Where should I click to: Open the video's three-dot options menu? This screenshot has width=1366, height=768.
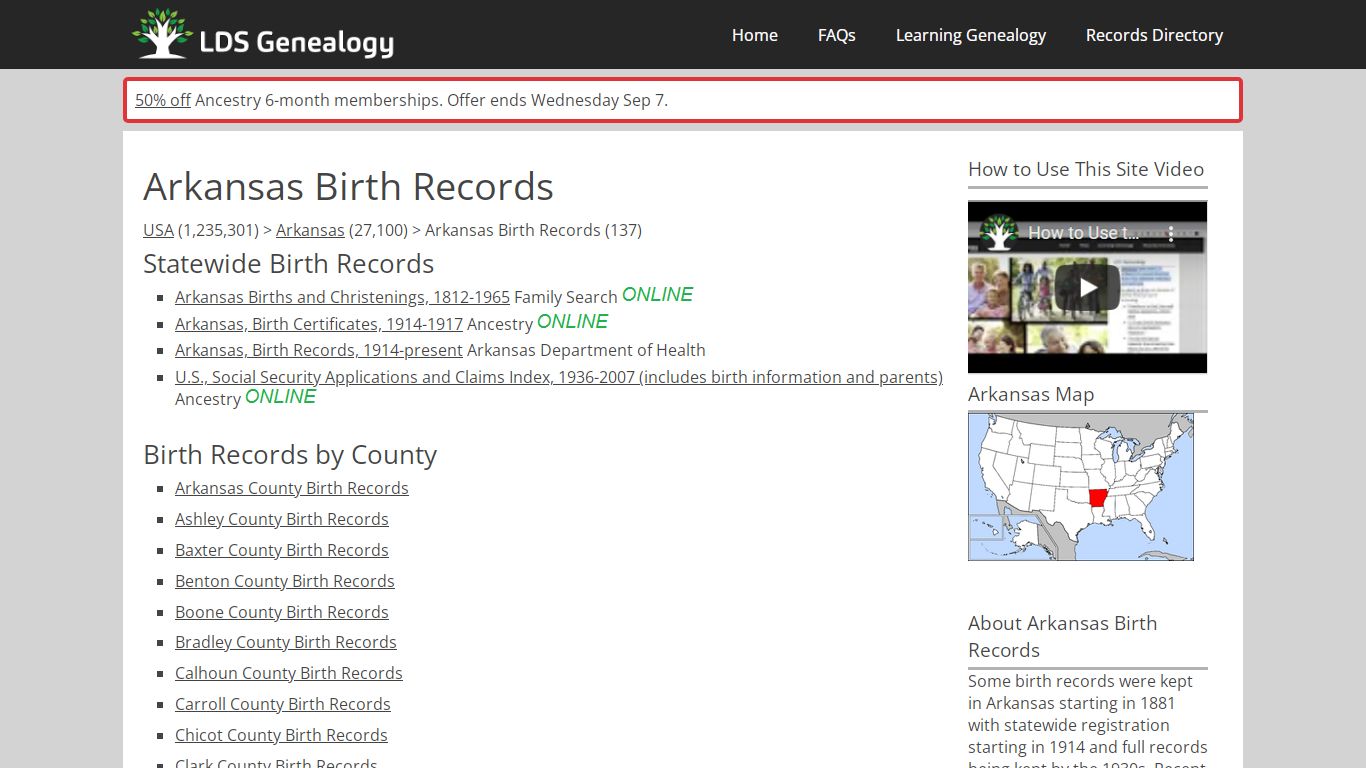pyautogui.click(x=1171, y=233)
